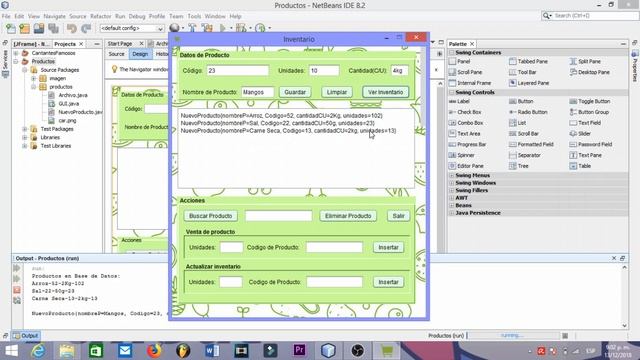
Task: Click the running progress bar in status bar
Action: coord(513,336)
